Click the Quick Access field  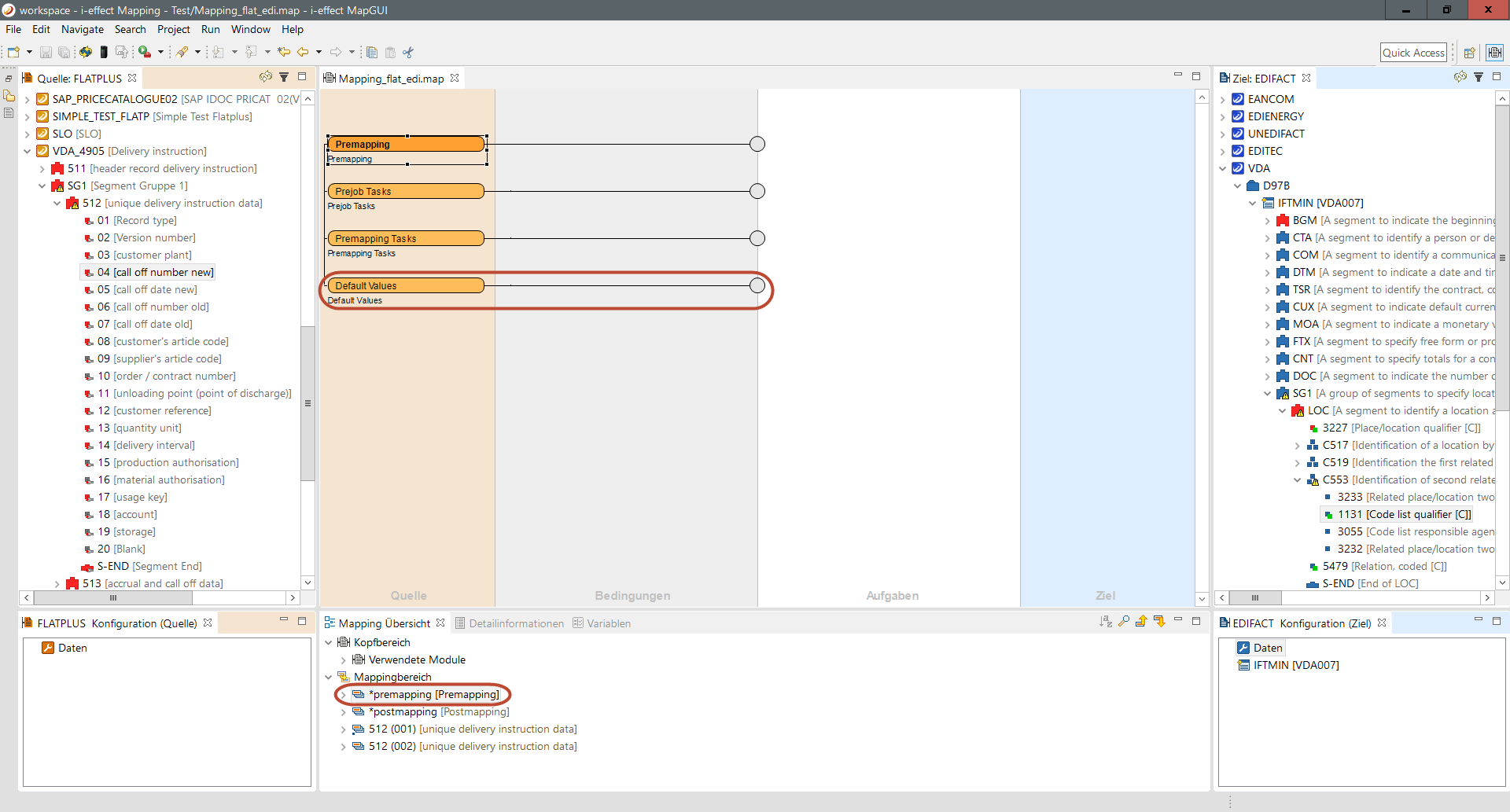click(x=1413, y=53)
